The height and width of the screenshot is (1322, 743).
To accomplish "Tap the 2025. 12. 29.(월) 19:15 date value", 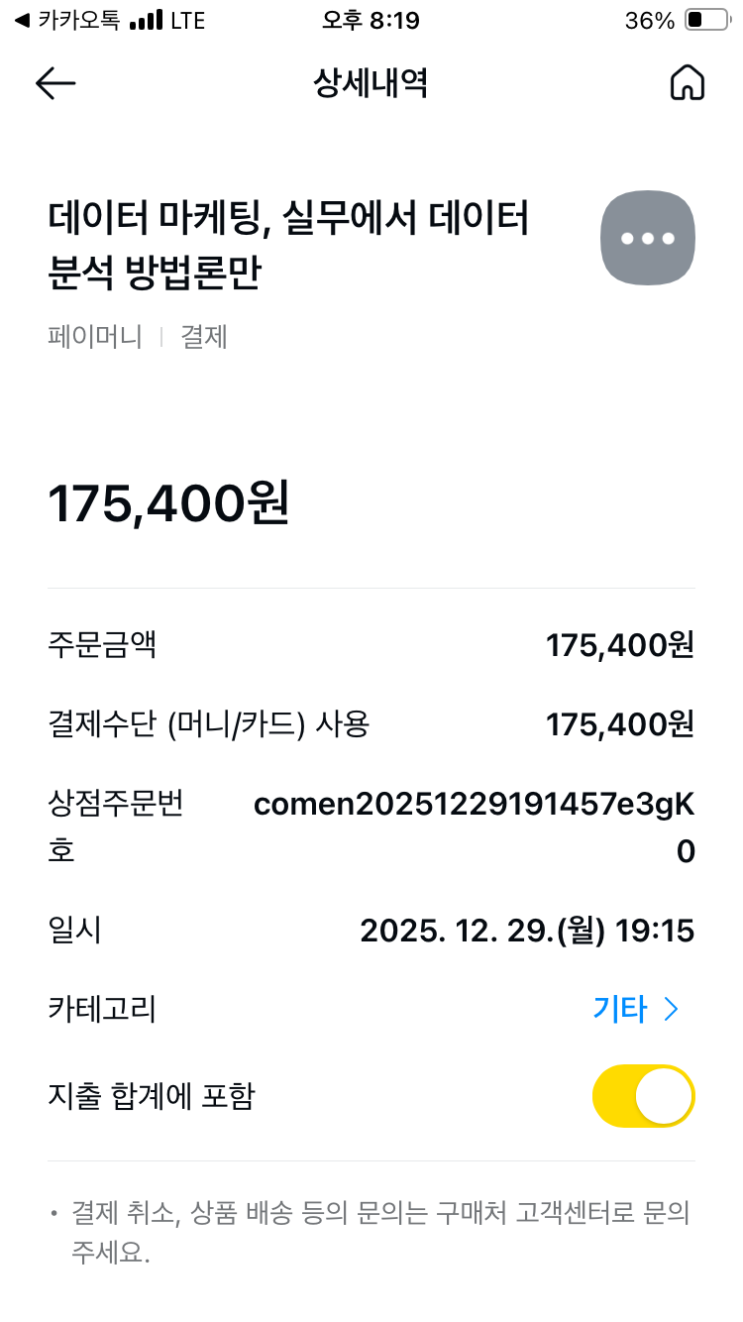I will point(527,931).
